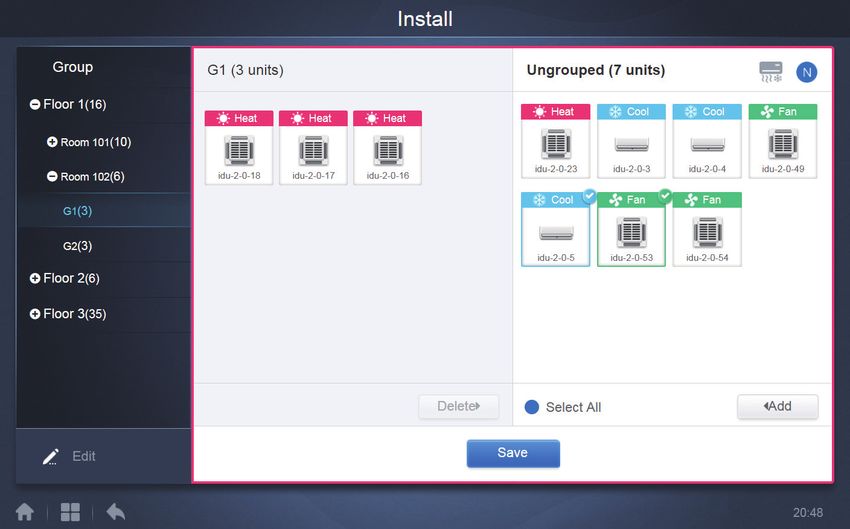This screenshot has height=529, width=850.
Task: Select ungrouped Heat unit idu-2-0-23
Action: pyautogui.click(x=556, y=141)
